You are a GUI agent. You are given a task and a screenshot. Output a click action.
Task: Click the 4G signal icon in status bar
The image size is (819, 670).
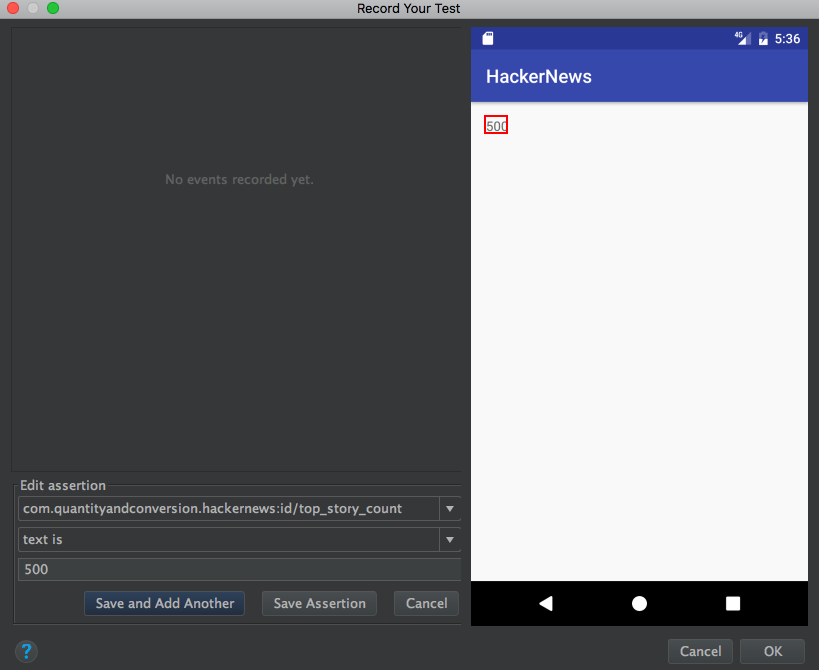click(743, 38)
